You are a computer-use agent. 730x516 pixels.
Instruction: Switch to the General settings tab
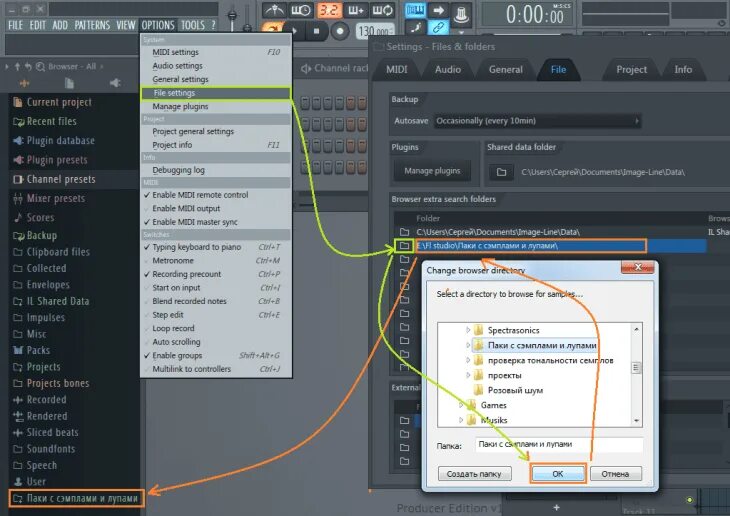point(506,70)
